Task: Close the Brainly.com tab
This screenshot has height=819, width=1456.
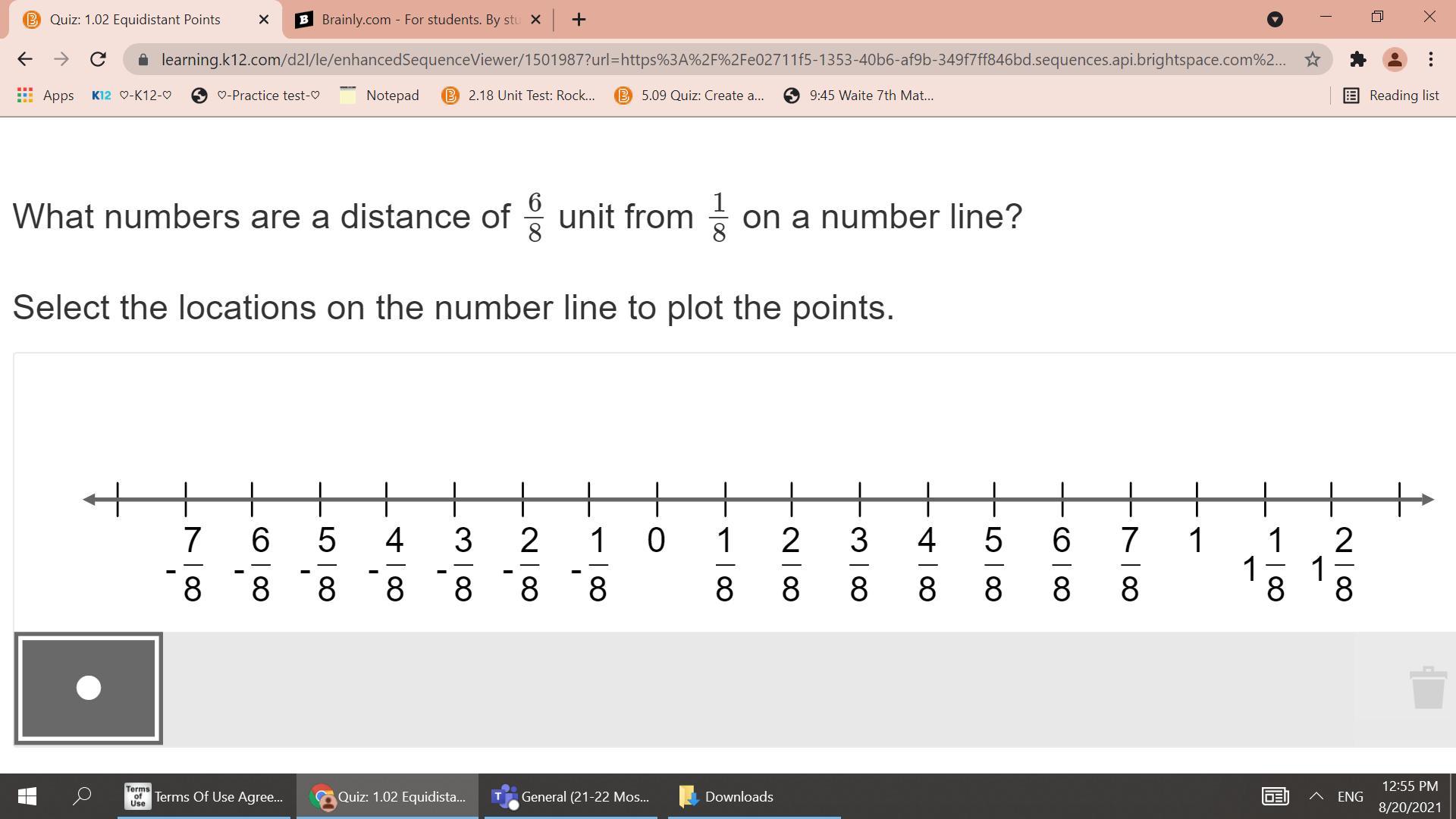Action: 535,20
